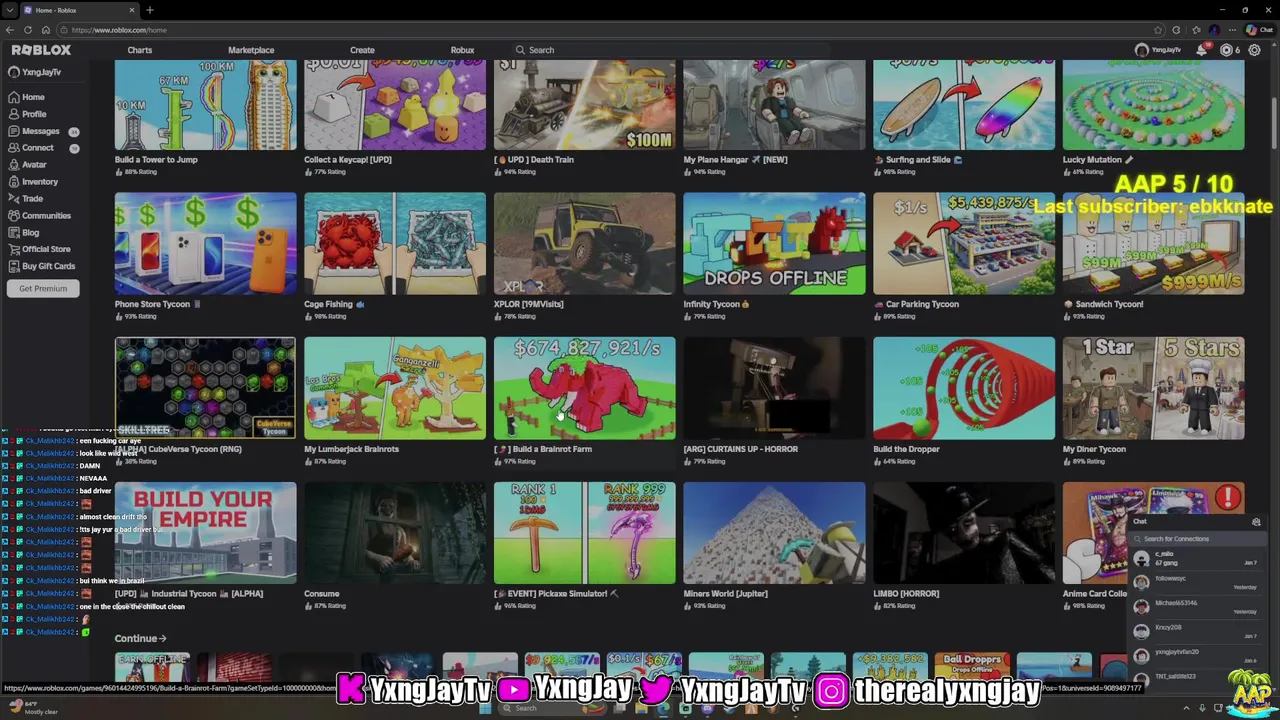
Task: Bookmark page with star icon
Action: click(x=1158, y=30)
